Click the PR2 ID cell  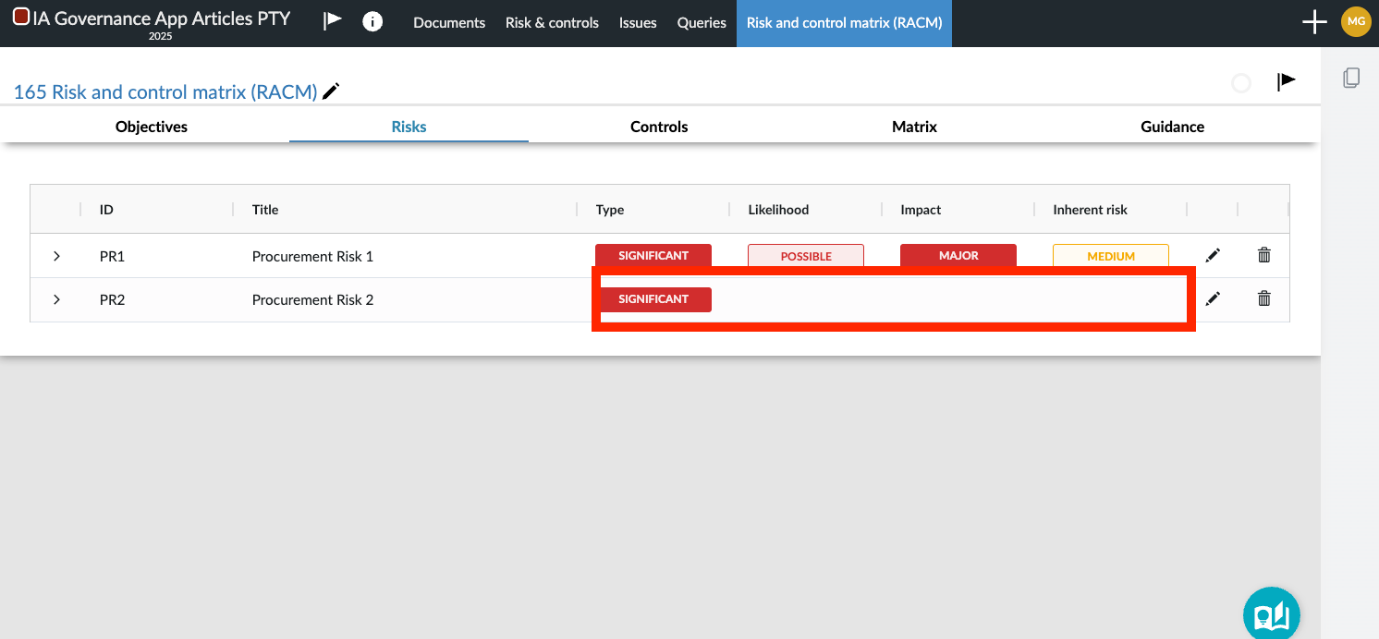[112, 300]
